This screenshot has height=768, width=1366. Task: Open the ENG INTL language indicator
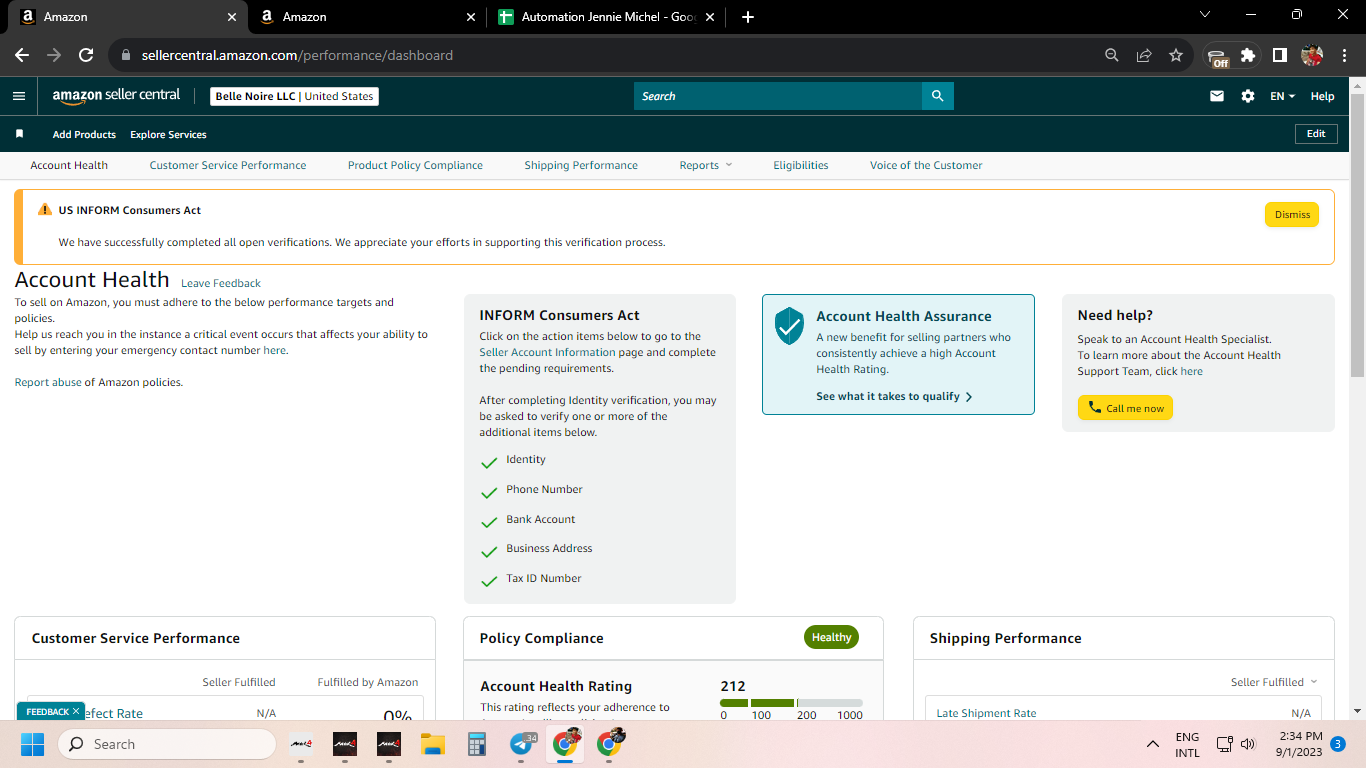1187,744
